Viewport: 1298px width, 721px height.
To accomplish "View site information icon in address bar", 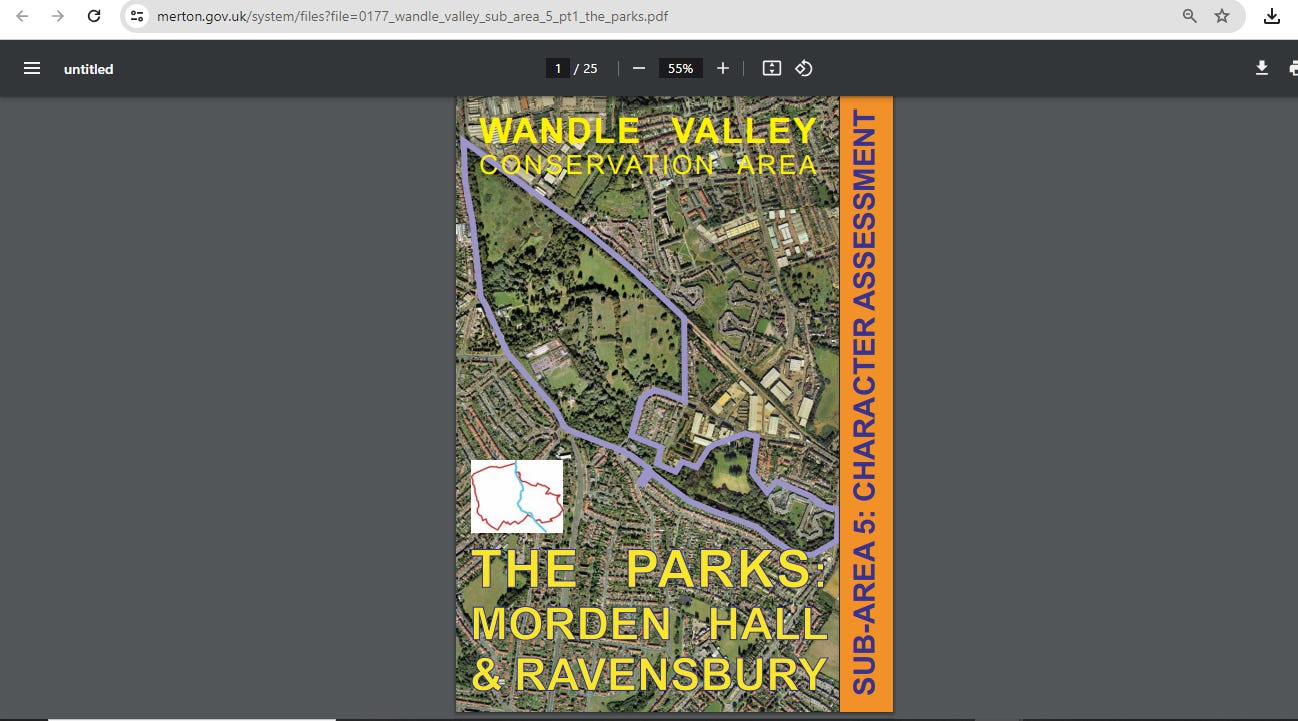I will tap(138, 16).
